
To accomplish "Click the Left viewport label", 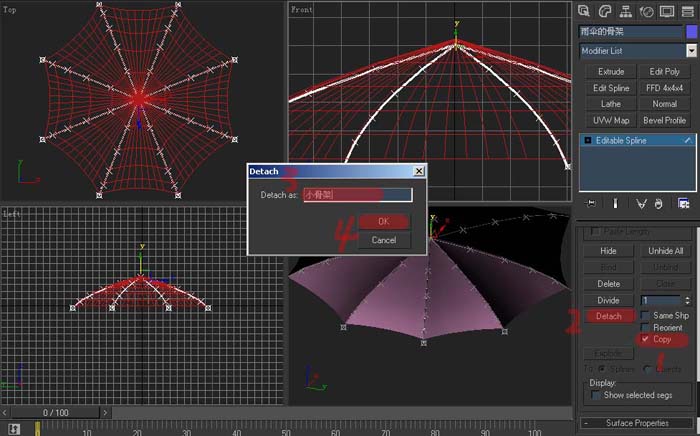I will pyautogui.click(x=12, y=214).
